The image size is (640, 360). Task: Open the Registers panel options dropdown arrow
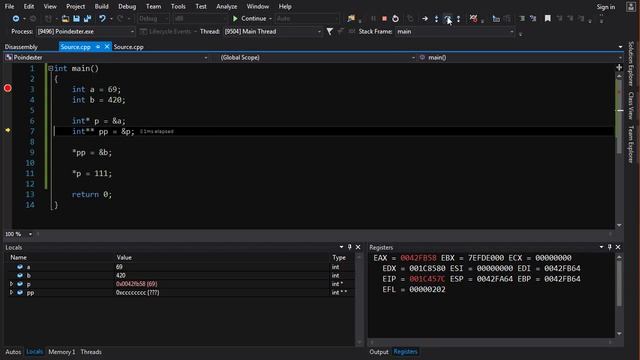(x=601, y=247)
